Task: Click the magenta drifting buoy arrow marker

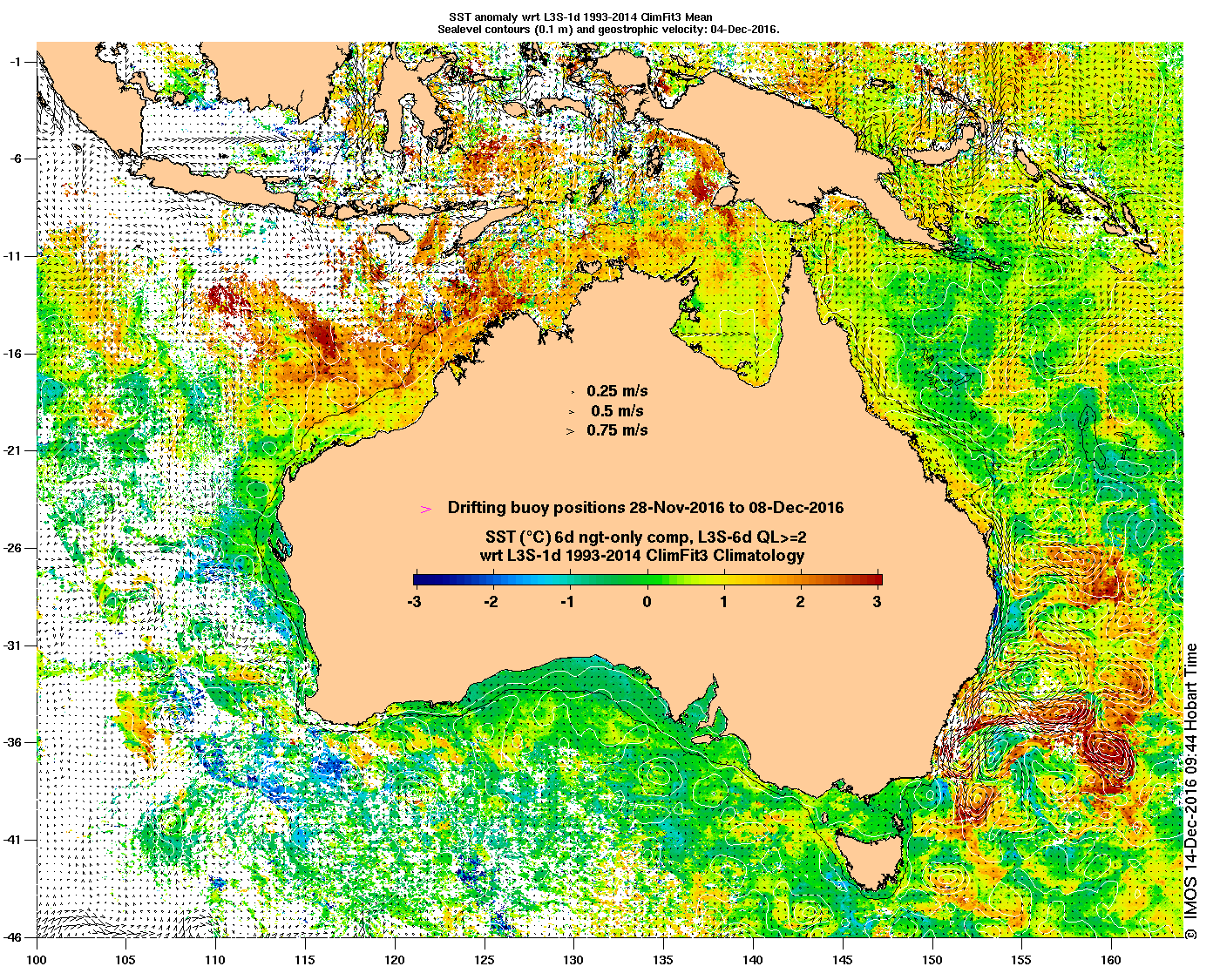Action: (426, 509)
